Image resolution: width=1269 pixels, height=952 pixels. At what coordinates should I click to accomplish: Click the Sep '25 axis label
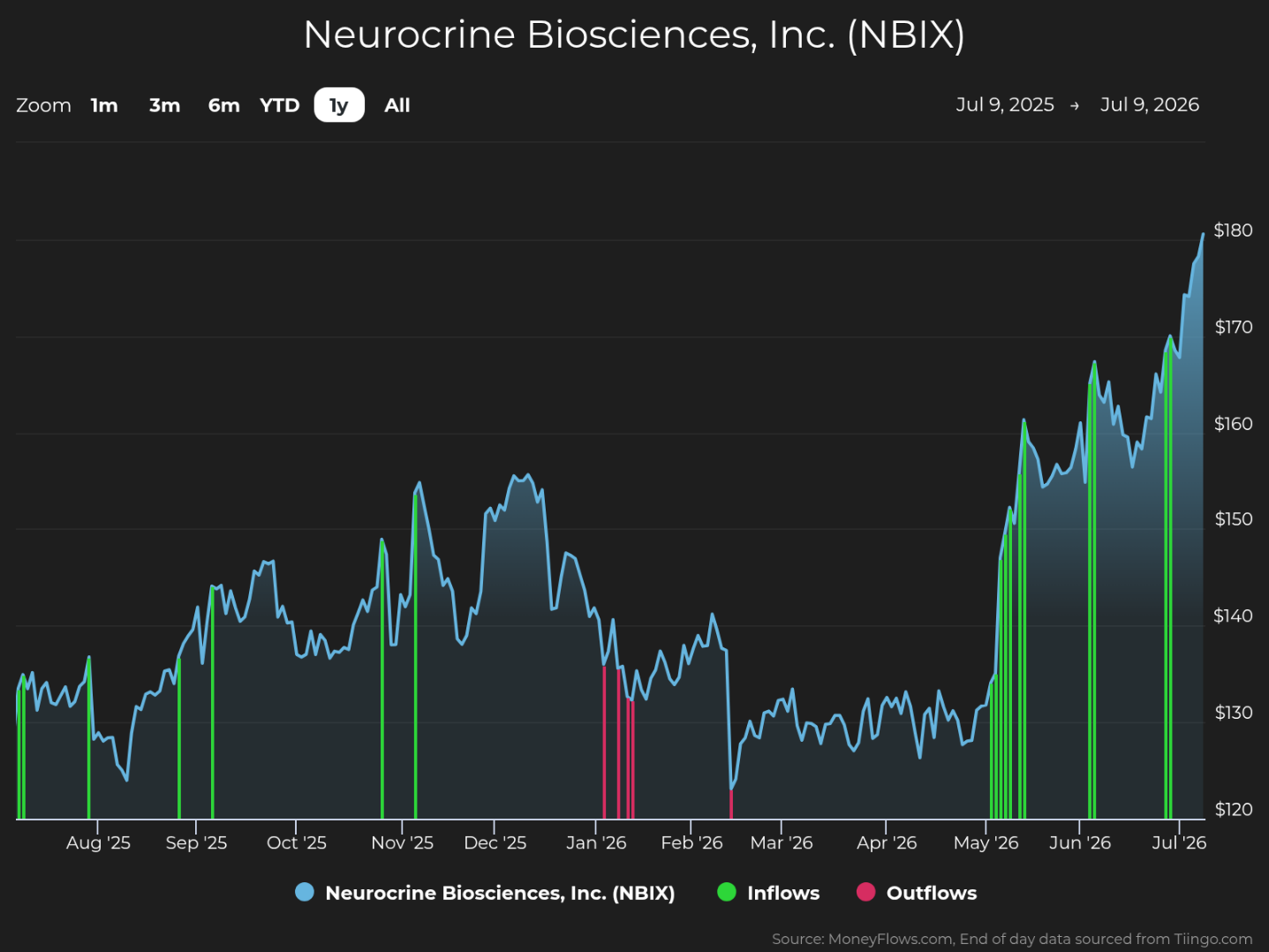(x=196, y=843)
